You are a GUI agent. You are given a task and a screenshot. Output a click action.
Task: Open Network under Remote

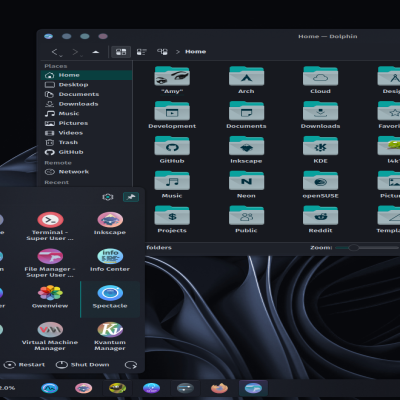tap(86, 172)
